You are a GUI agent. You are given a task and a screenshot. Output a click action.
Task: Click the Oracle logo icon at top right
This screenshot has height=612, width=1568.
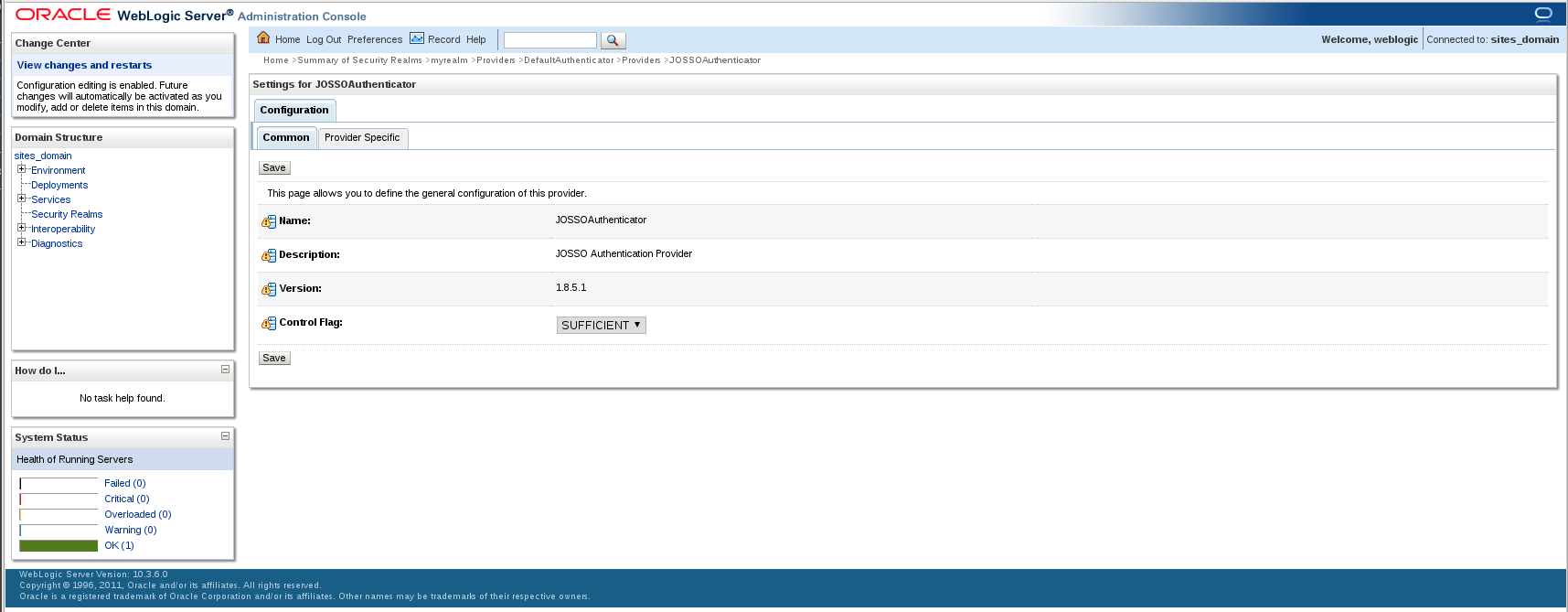(1543, 13)
